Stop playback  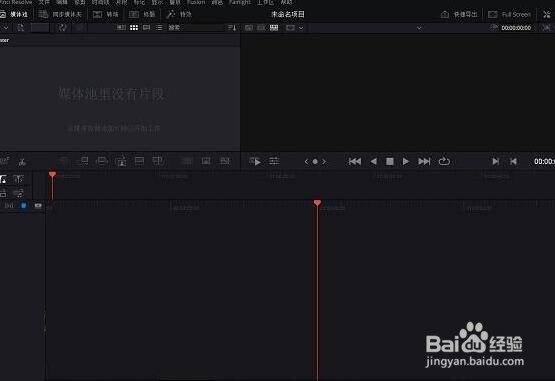coord(390,161)
